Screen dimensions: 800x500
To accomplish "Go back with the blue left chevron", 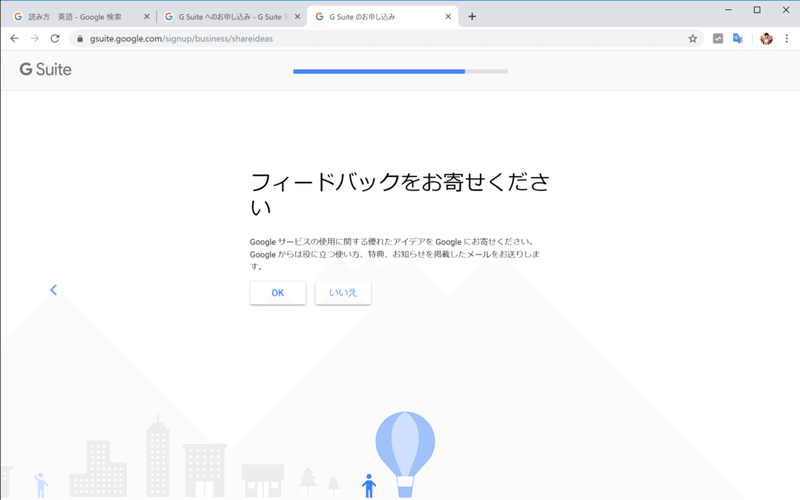I will (54, 290).
